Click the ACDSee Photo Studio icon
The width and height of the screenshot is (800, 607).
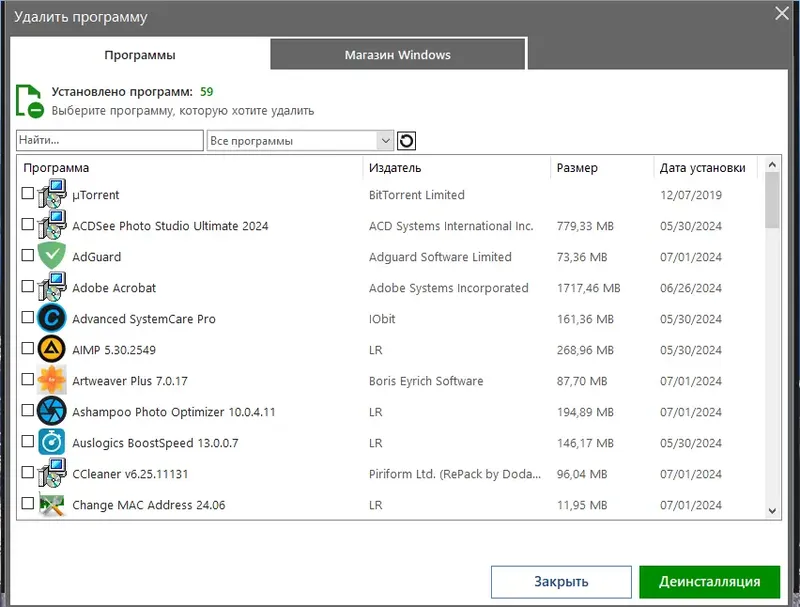click(51, 226)
